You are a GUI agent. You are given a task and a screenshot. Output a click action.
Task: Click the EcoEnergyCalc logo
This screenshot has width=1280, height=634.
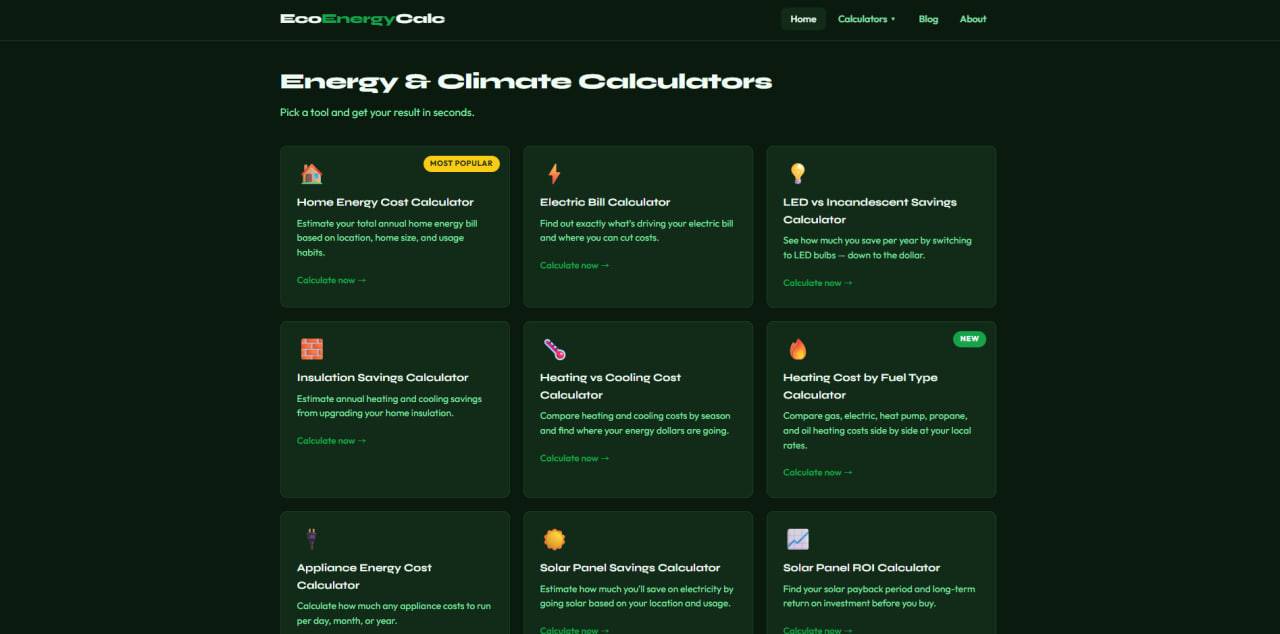pos(362,19)
